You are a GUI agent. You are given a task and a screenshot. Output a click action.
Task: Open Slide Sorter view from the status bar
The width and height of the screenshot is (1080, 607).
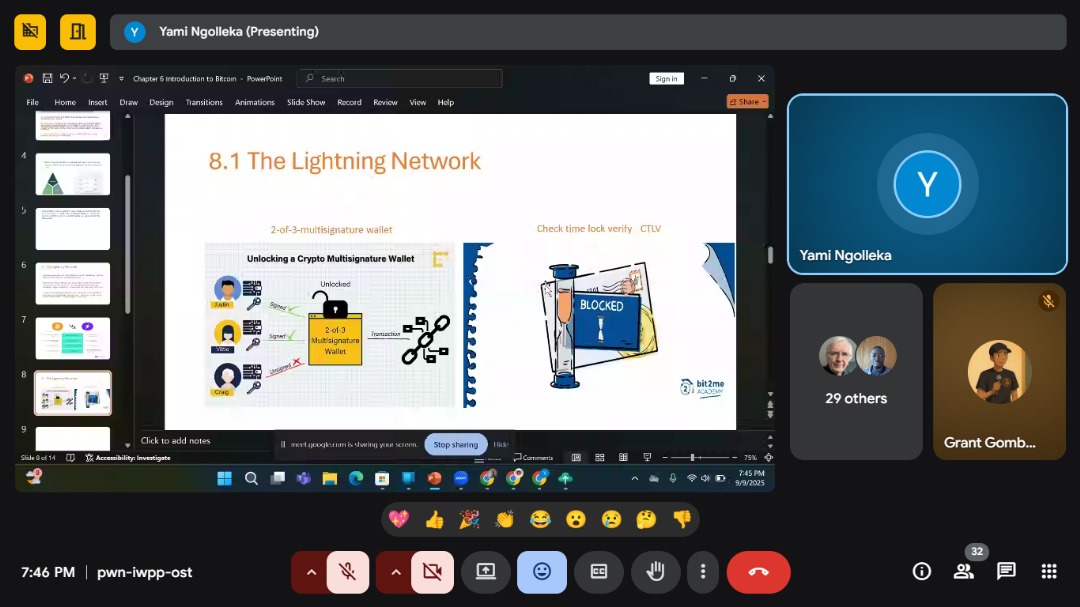click(x=599, y=457)
